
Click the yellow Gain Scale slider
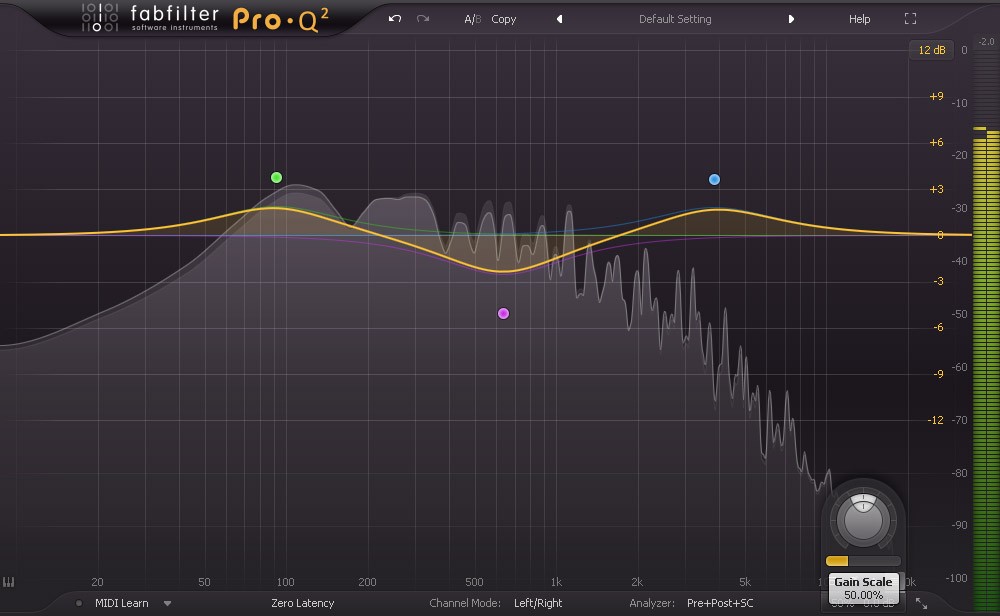click(863, 561)
